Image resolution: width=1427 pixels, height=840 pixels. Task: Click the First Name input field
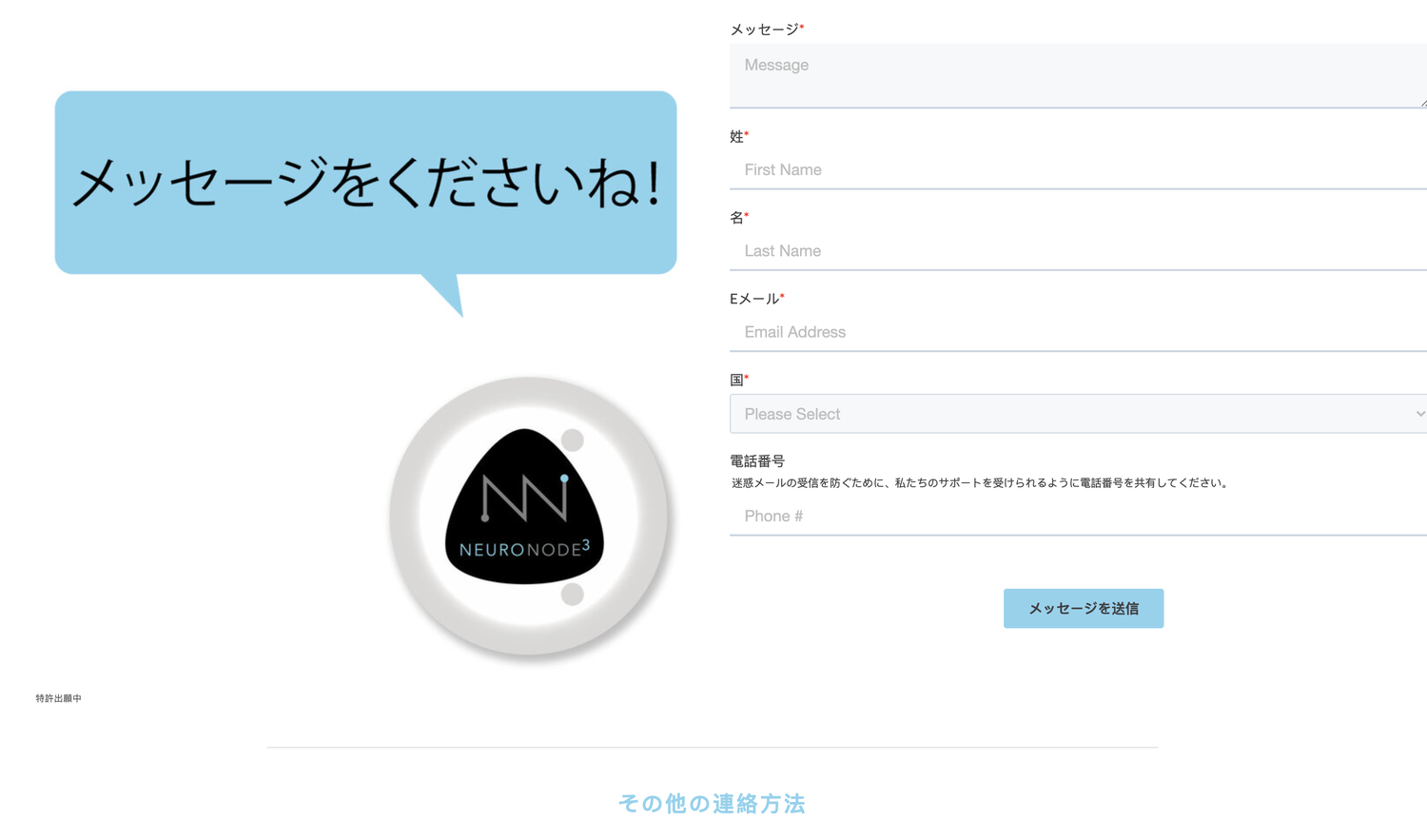(x=1078, y=169)
